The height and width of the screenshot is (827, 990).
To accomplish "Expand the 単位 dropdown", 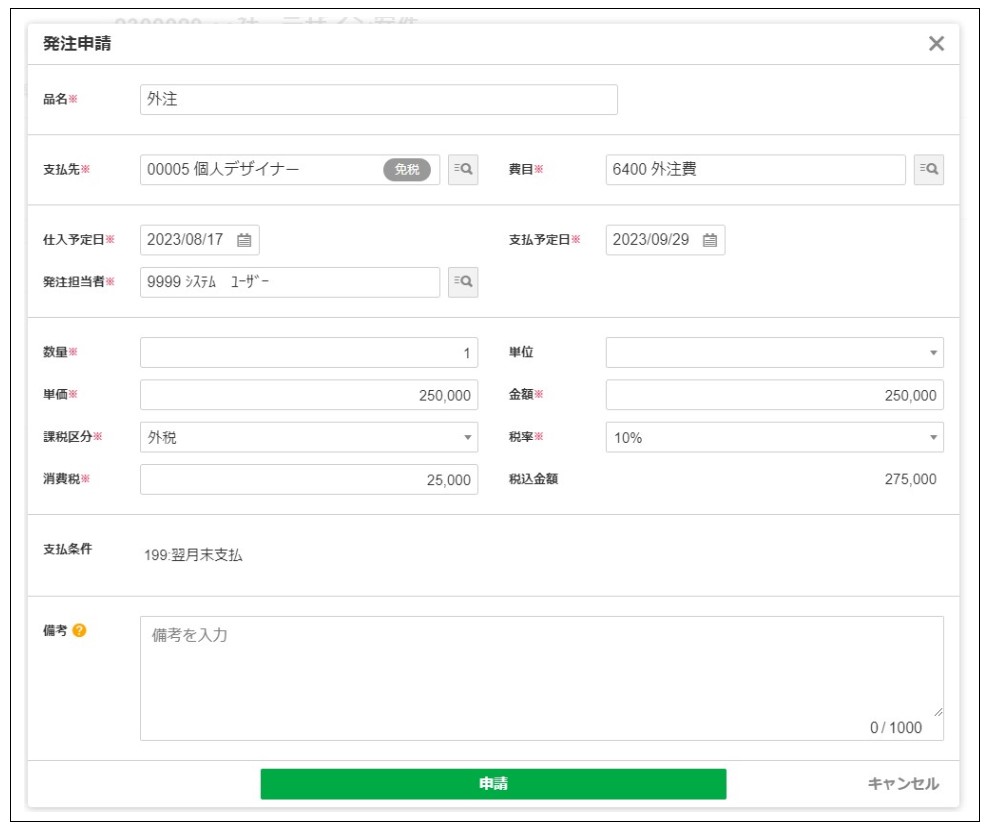I will pos(774,352).
